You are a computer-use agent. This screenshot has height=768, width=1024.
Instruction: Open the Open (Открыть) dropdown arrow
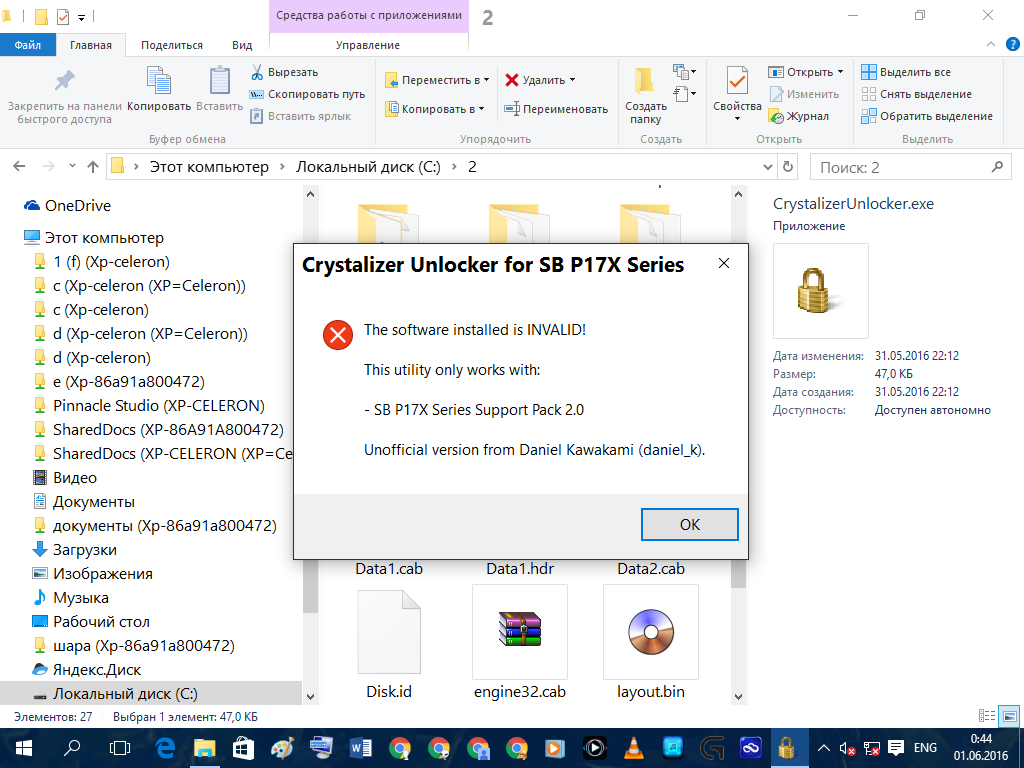[x=840, y=72]
